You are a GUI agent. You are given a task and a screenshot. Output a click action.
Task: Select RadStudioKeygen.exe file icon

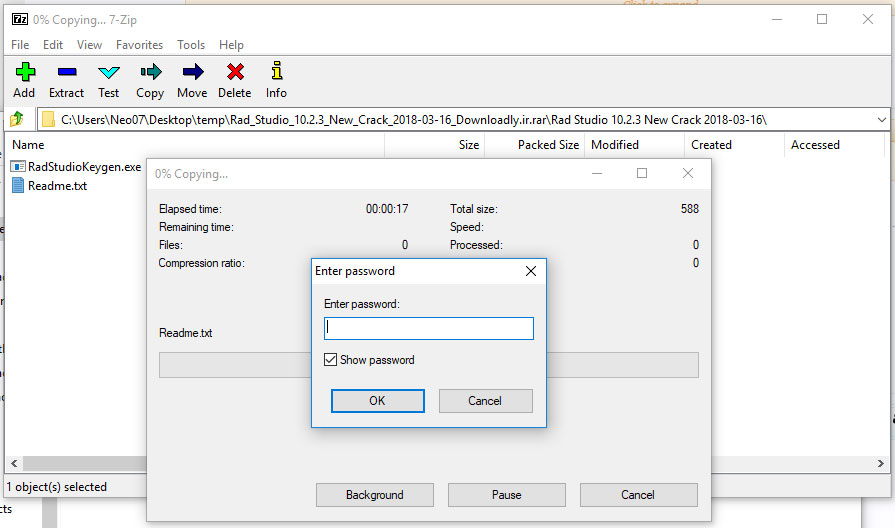click(18, 167)
